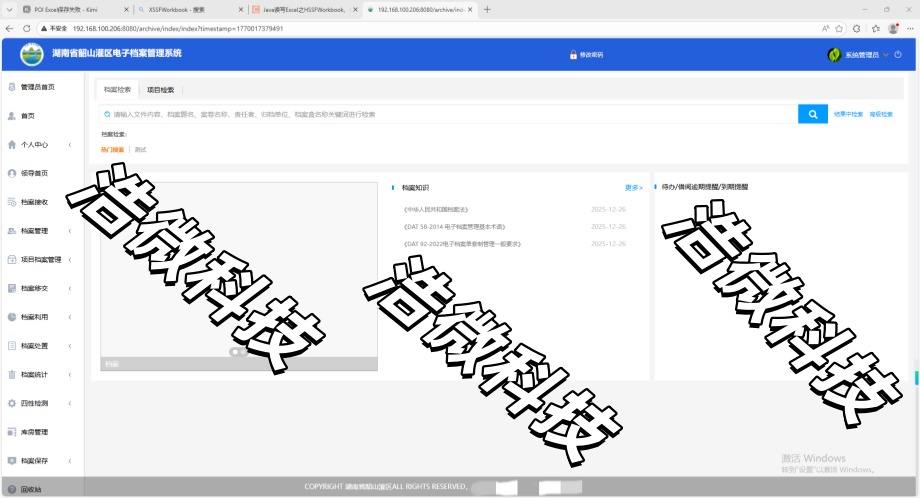The image size is (920, 498).
Task: Select the 个人中心 house icon
Action: point(12,144)
